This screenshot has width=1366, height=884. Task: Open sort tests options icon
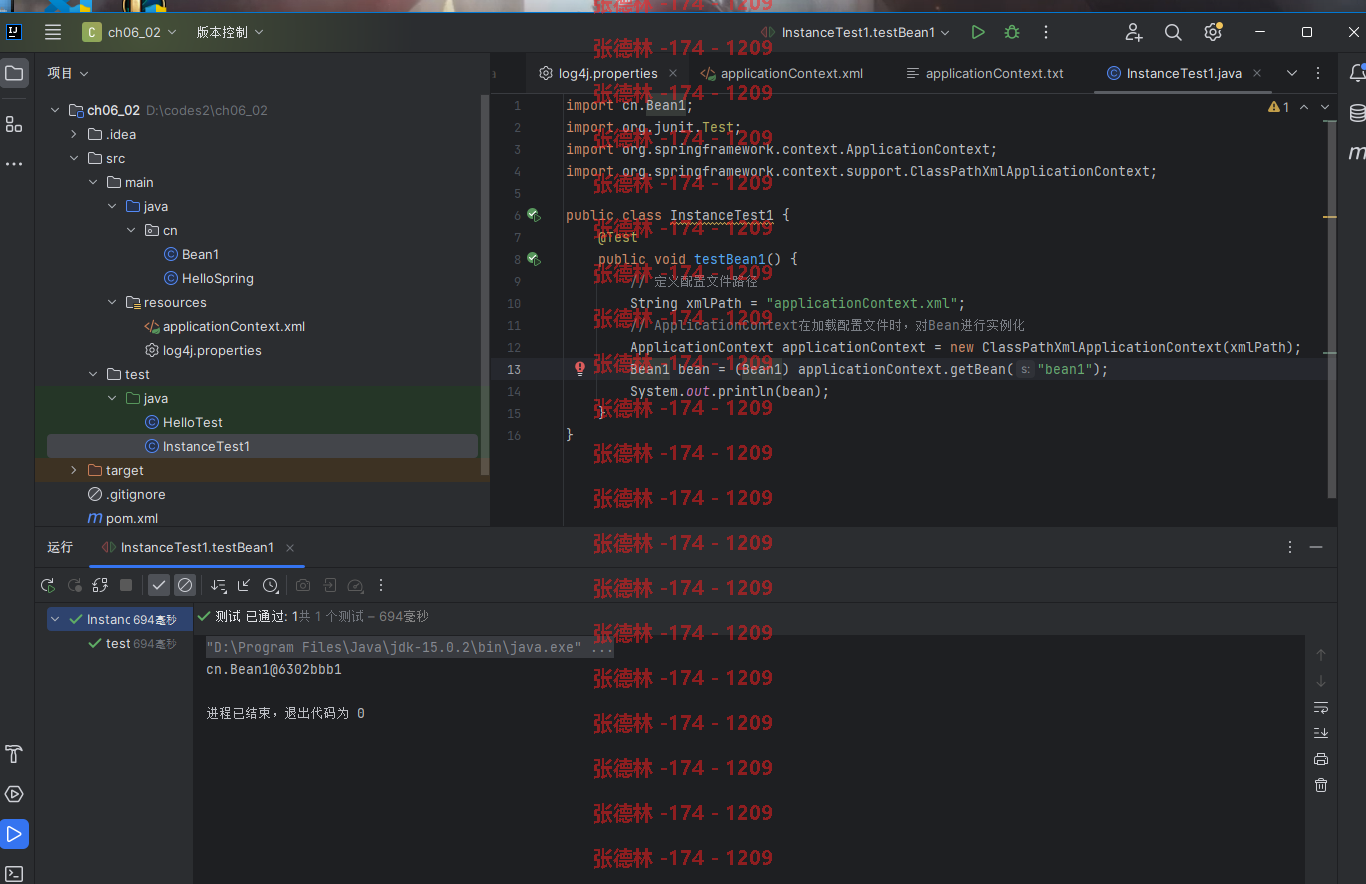coord(218,585)
